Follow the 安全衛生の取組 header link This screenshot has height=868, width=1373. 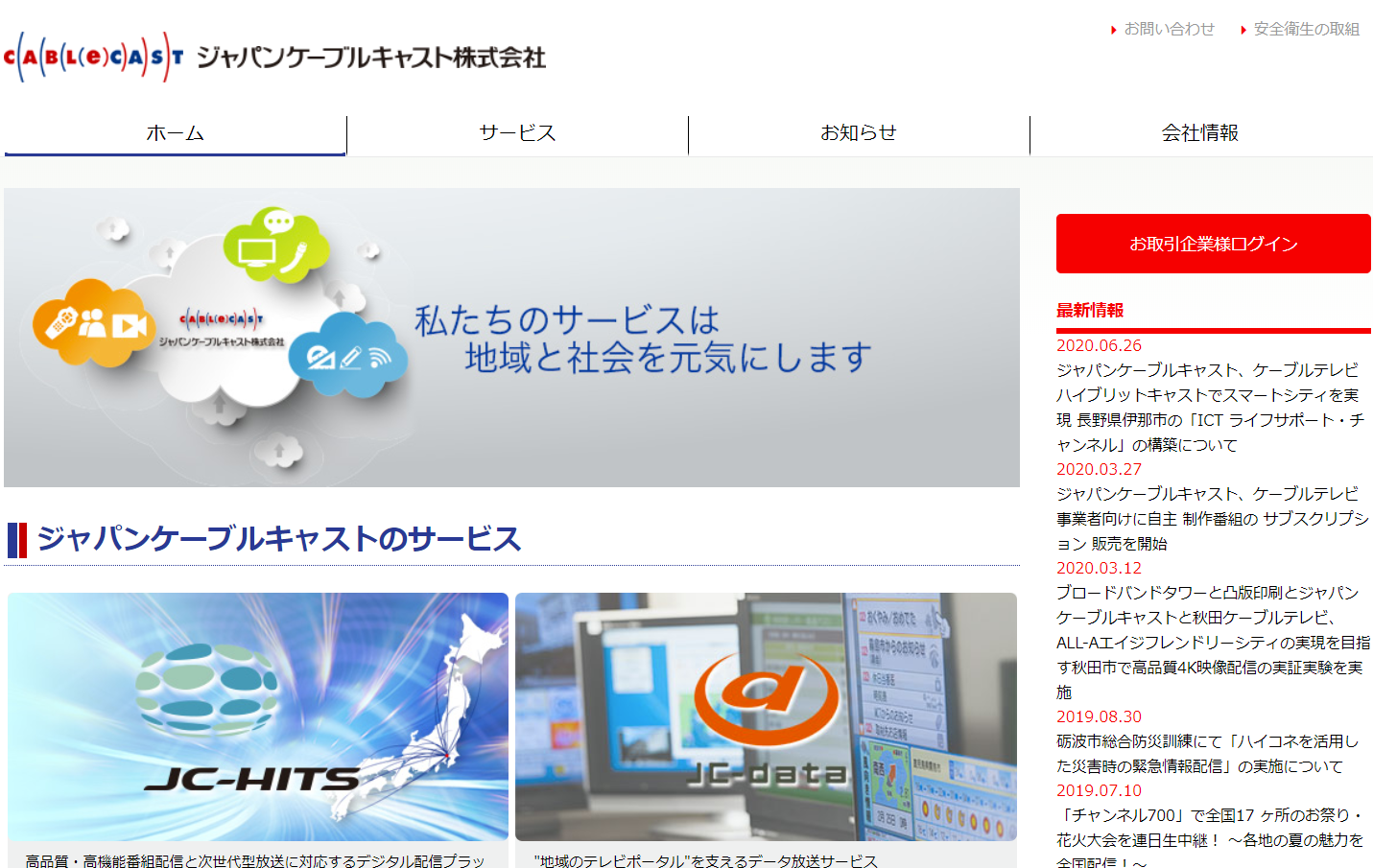pos(1306,29)
